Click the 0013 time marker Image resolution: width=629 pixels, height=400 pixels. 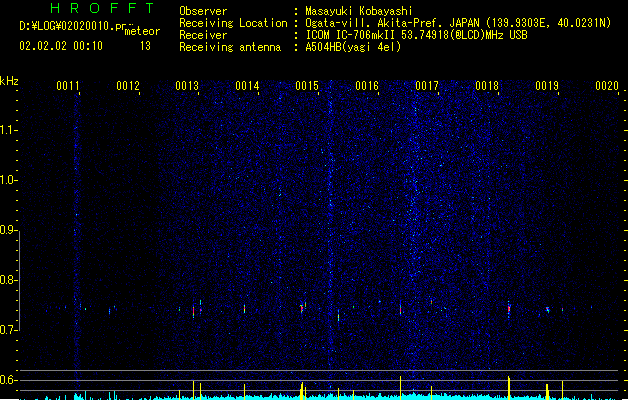pos(187,86)
